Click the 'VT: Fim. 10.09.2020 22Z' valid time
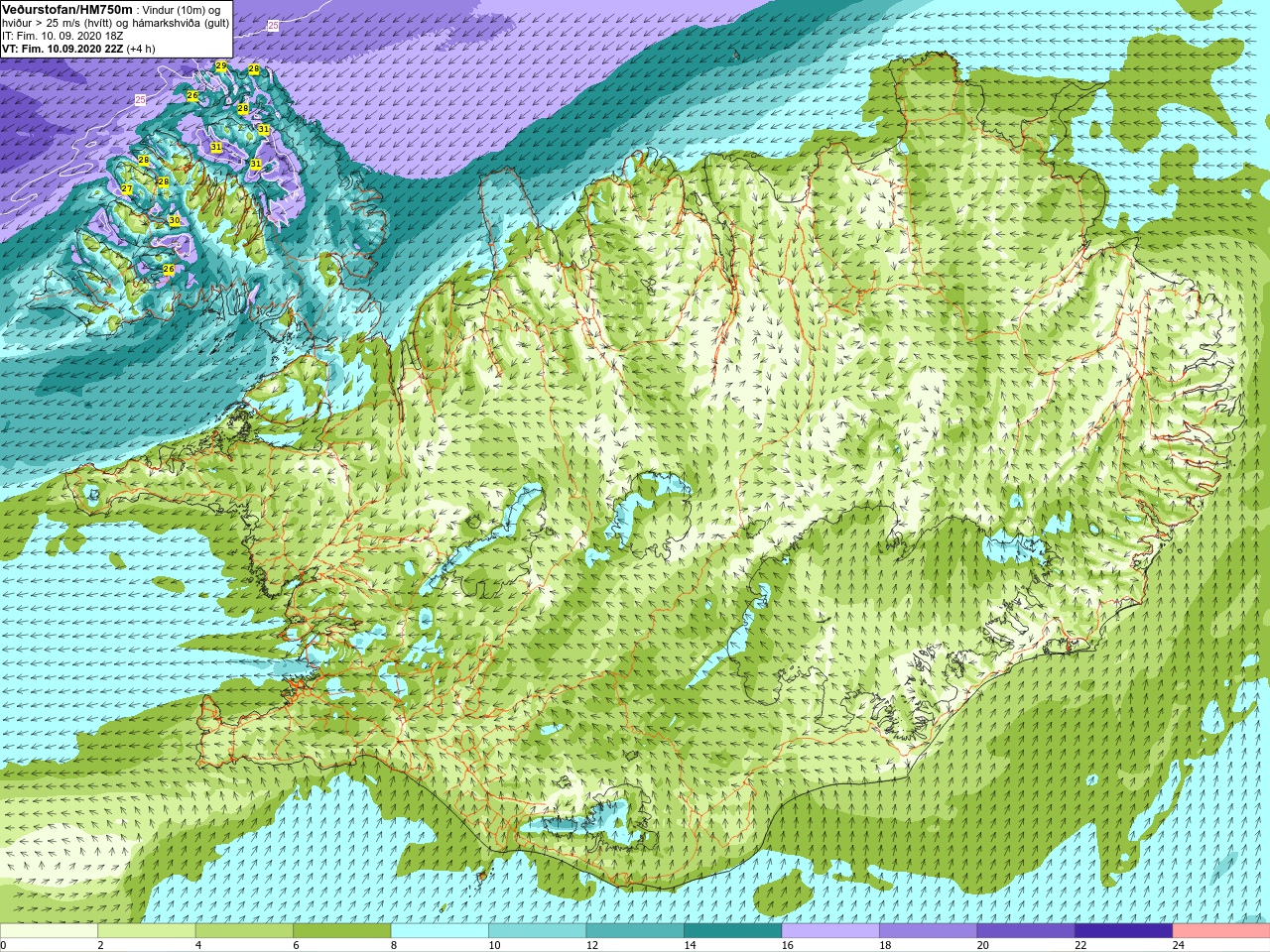This screenshot has width=1270, height=952. coord(62,49)
